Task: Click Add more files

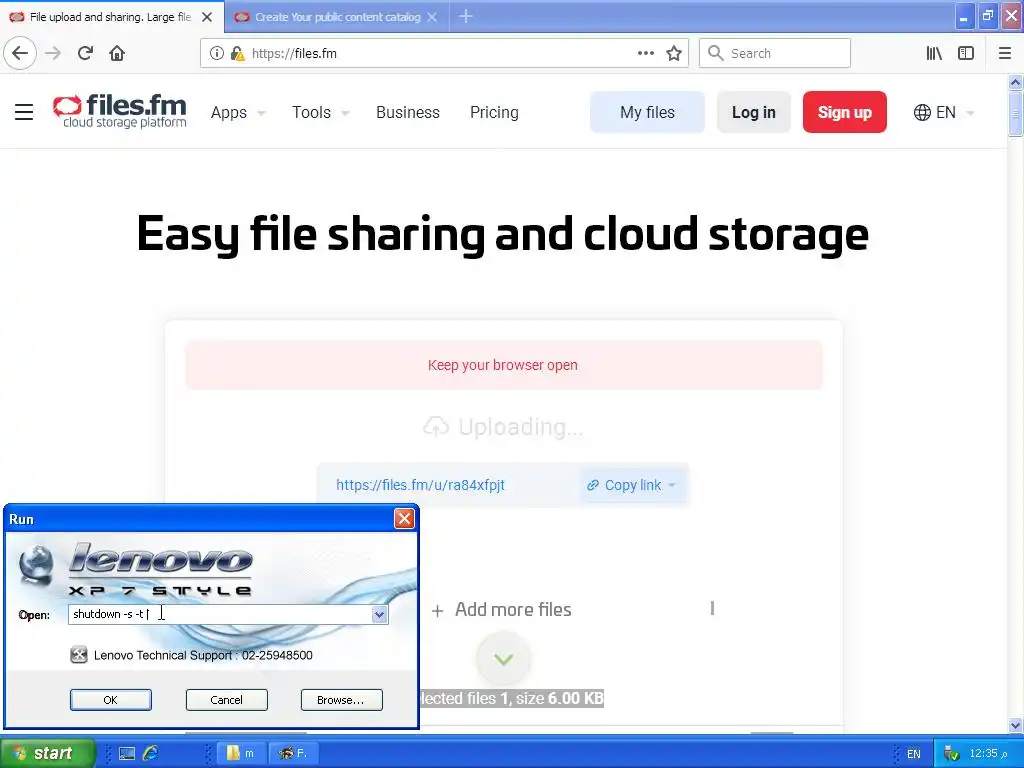Action: pyautogui.click(x=502, y=610)
